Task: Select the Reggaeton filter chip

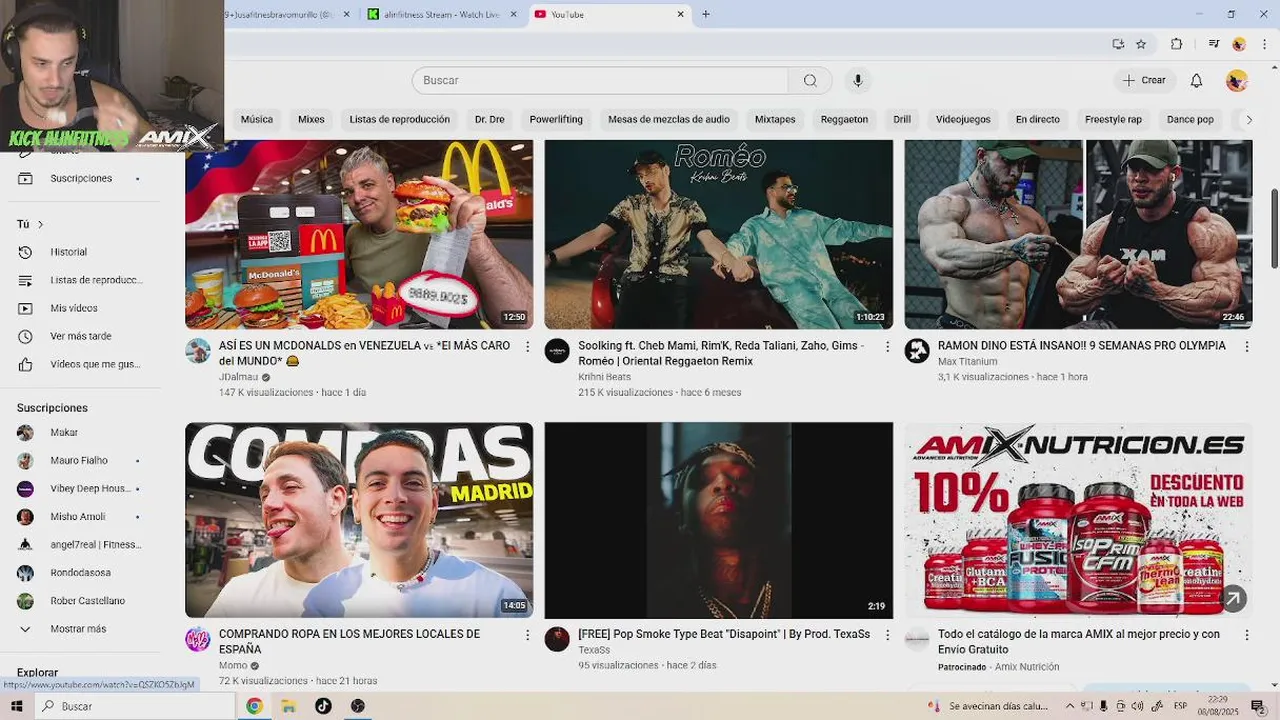Action: pos(844,119)
